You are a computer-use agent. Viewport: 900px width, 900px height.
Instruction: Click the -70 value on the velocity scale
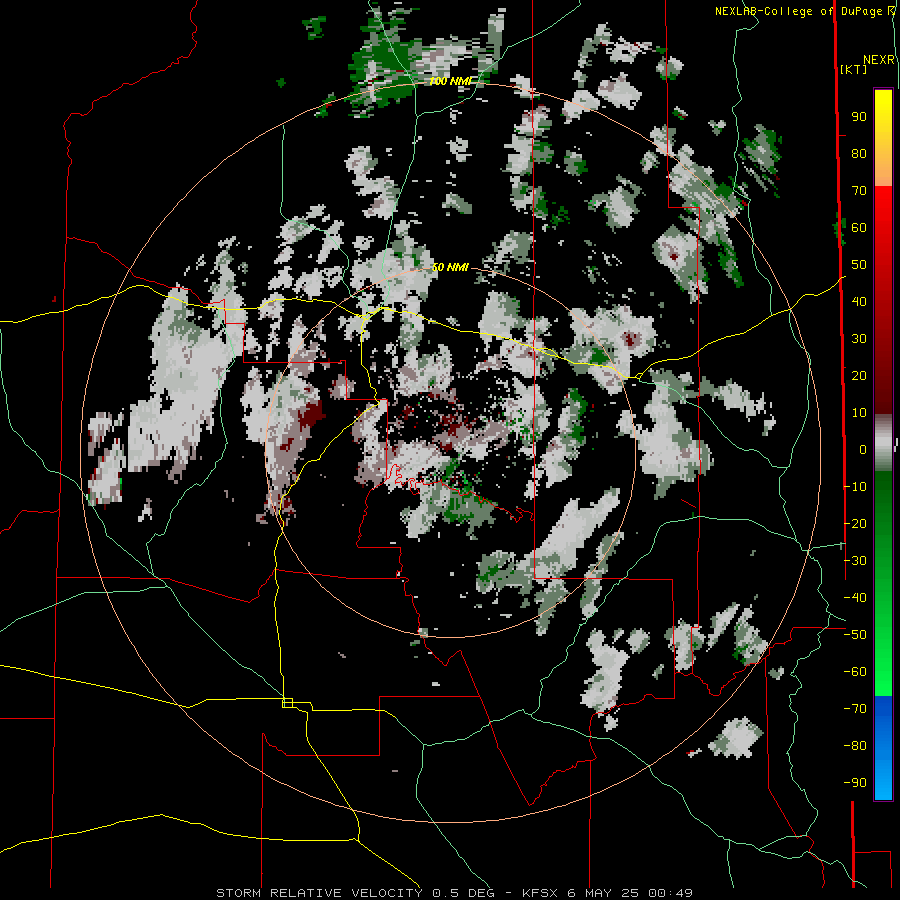pyautogui.click(x=855, y=709)
